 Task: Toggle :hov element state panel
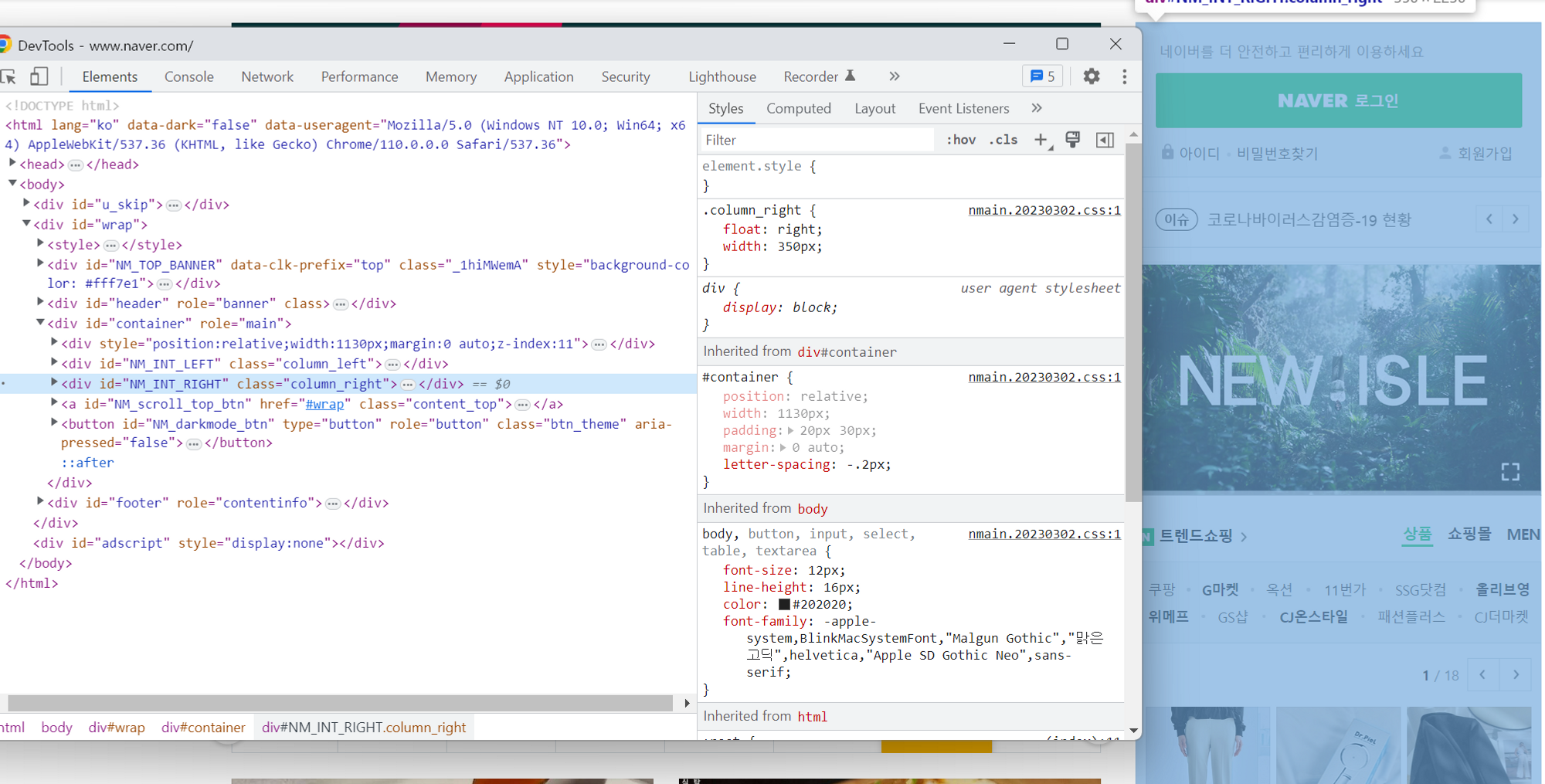pos(961,140)
